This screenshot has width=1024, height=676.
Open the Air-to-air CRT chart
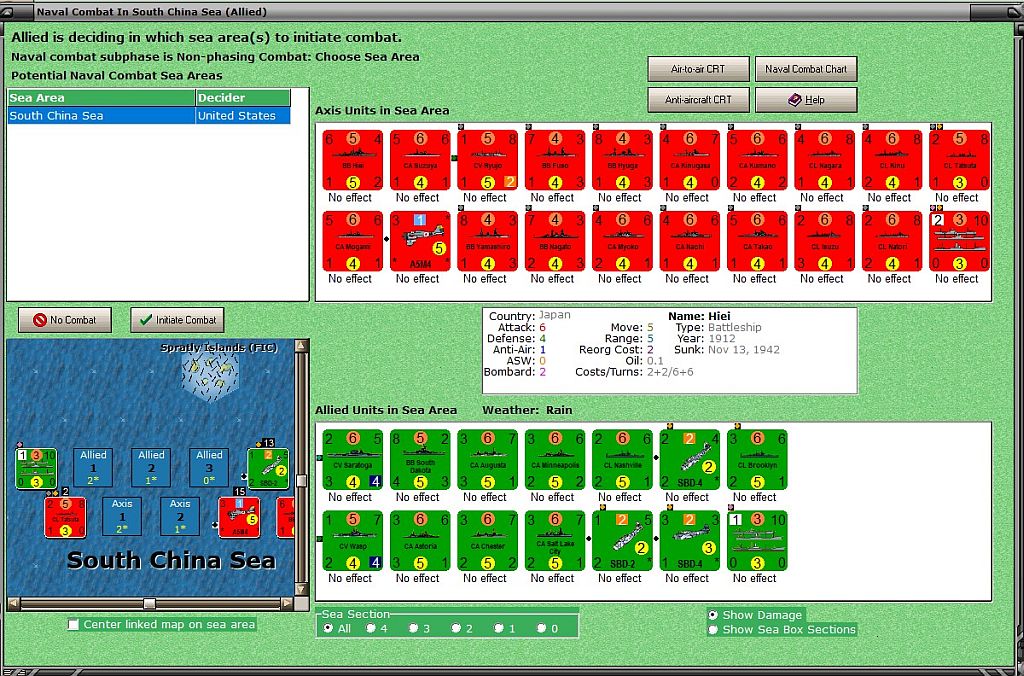point(698,69)
